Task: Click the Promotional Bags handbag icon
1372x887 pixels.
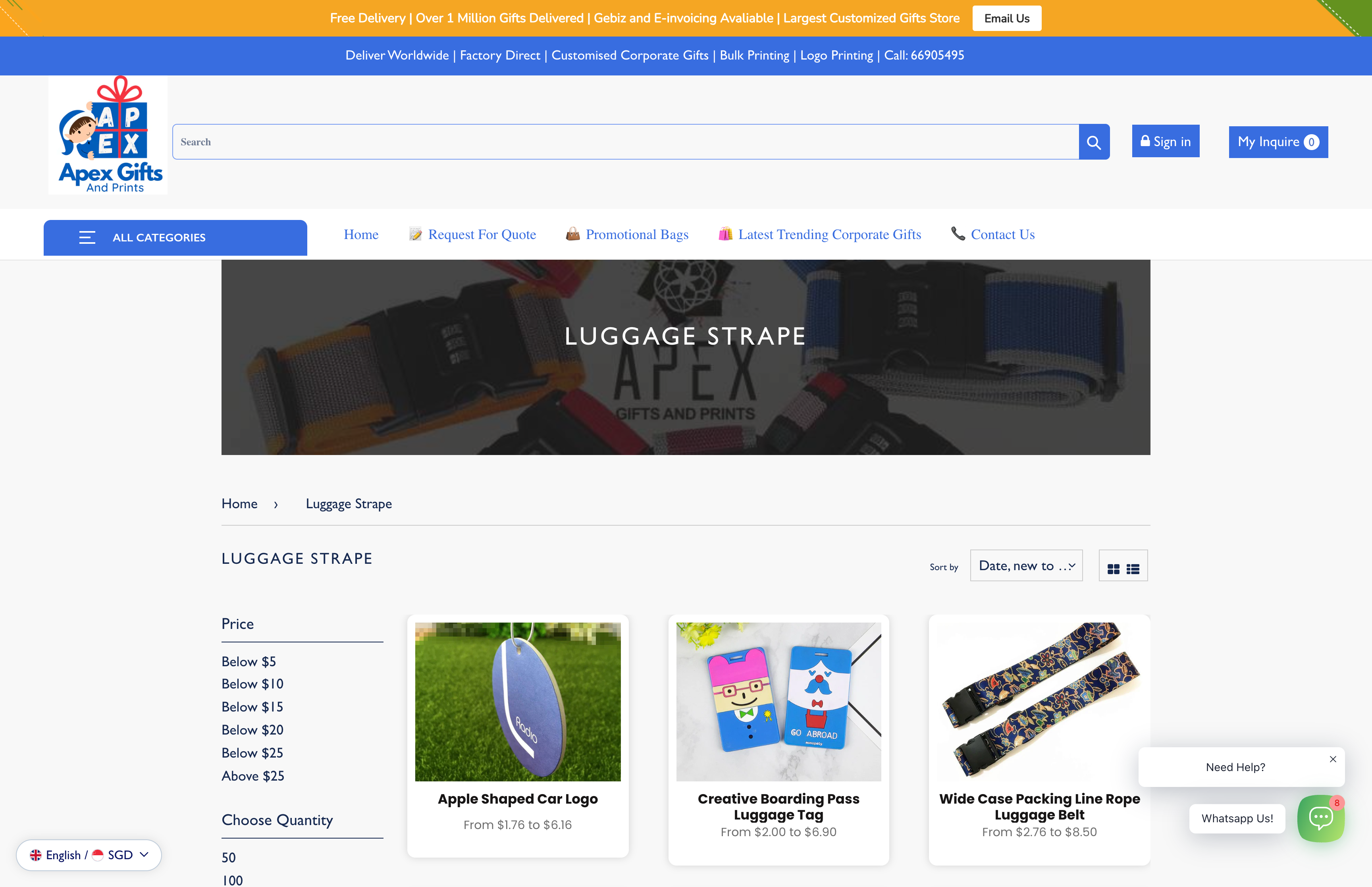Action: 573,234
